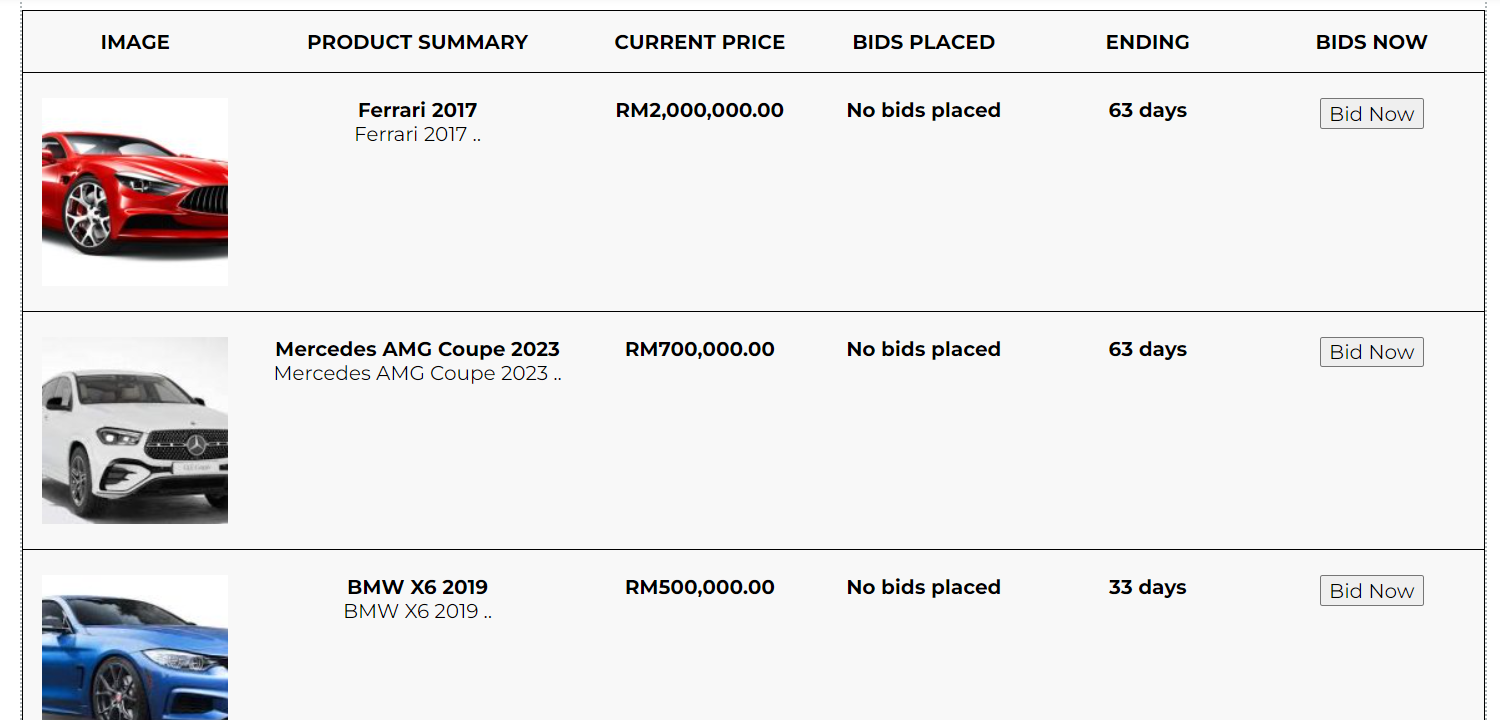Select the RM700,000.00 price text
1500x720 pixels.
tap(699, 349)
